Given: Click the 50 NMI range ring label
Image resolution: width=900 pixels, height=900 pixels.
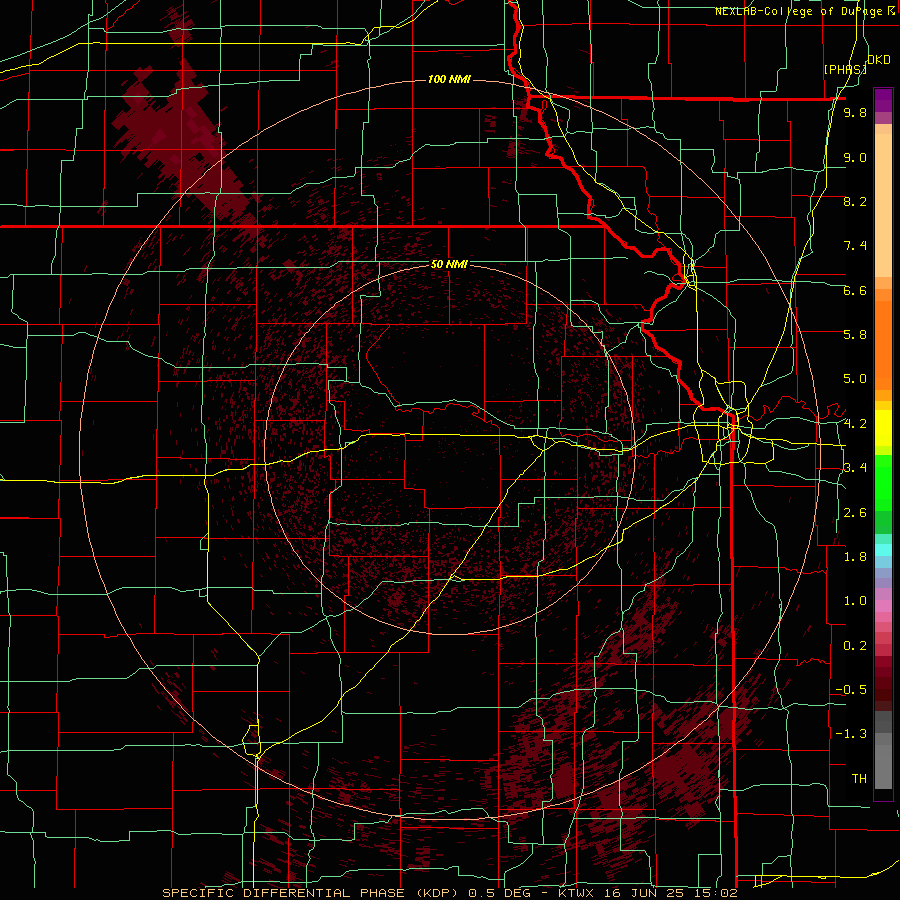Looking at the screenshot, I should click(449, 264).
